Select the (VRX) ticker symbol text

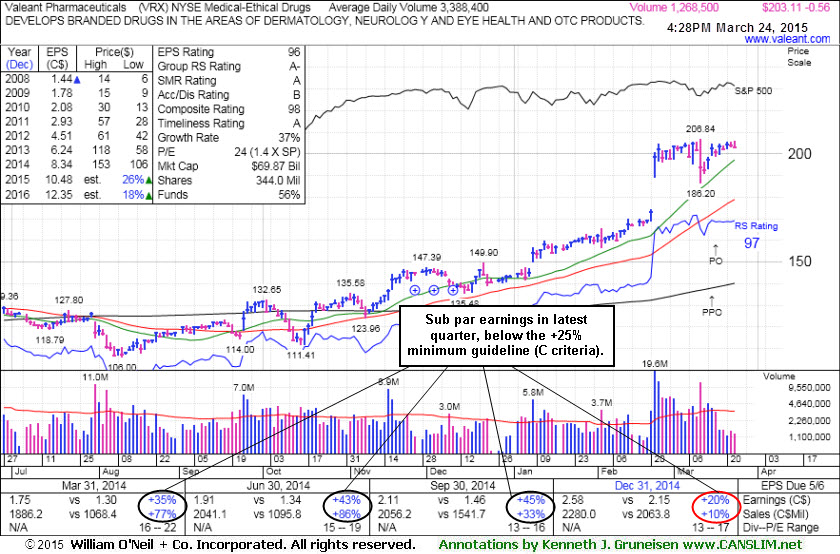pos(153,8)
